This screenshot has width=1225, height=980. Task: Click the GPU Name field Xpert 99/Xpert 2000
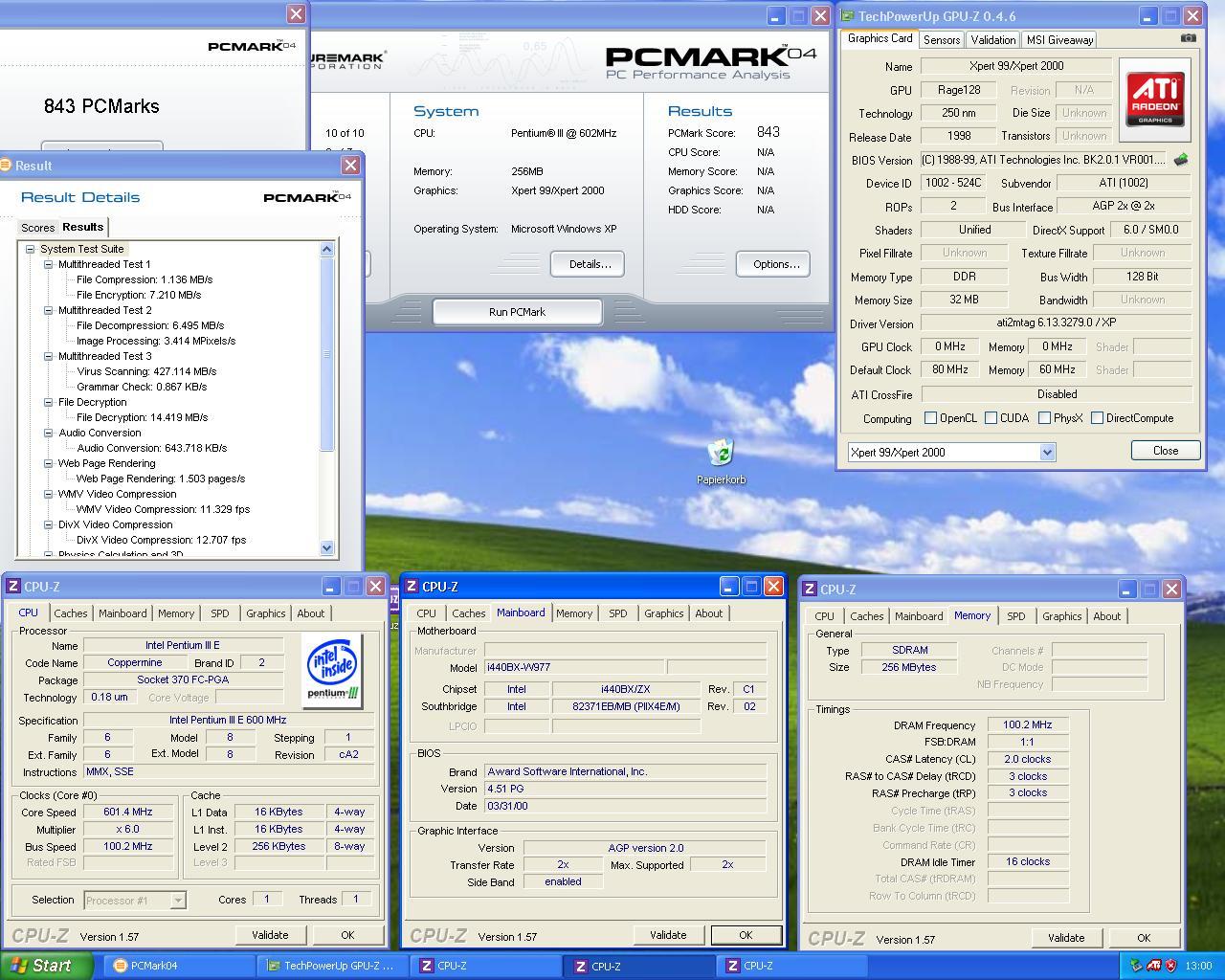coord(1016,66)
